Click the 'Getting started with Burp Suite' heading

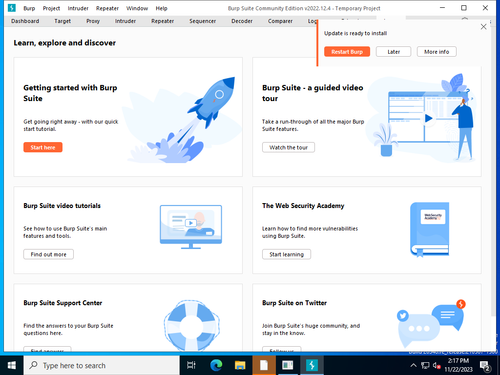[70, 93]
